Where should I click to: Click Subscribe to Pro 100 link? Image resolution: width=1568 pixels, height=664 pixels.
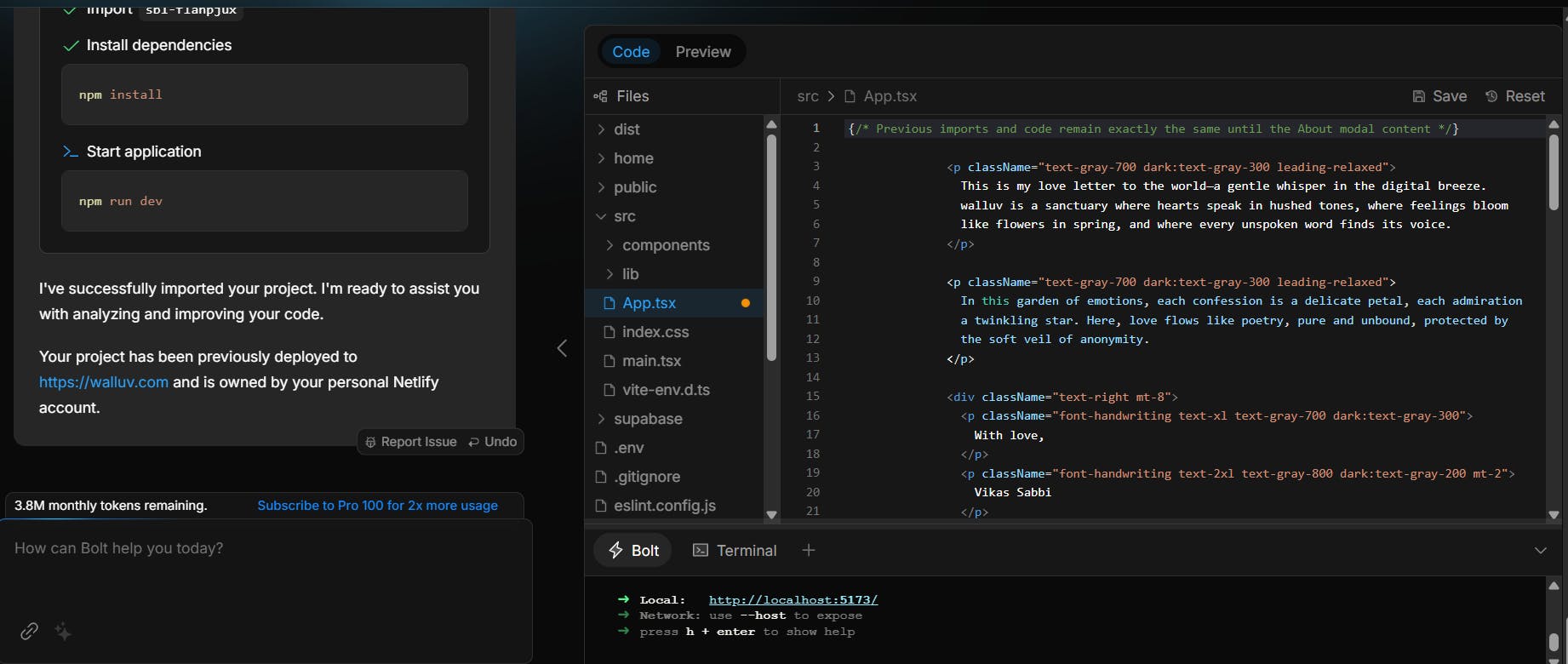[377, 506]
